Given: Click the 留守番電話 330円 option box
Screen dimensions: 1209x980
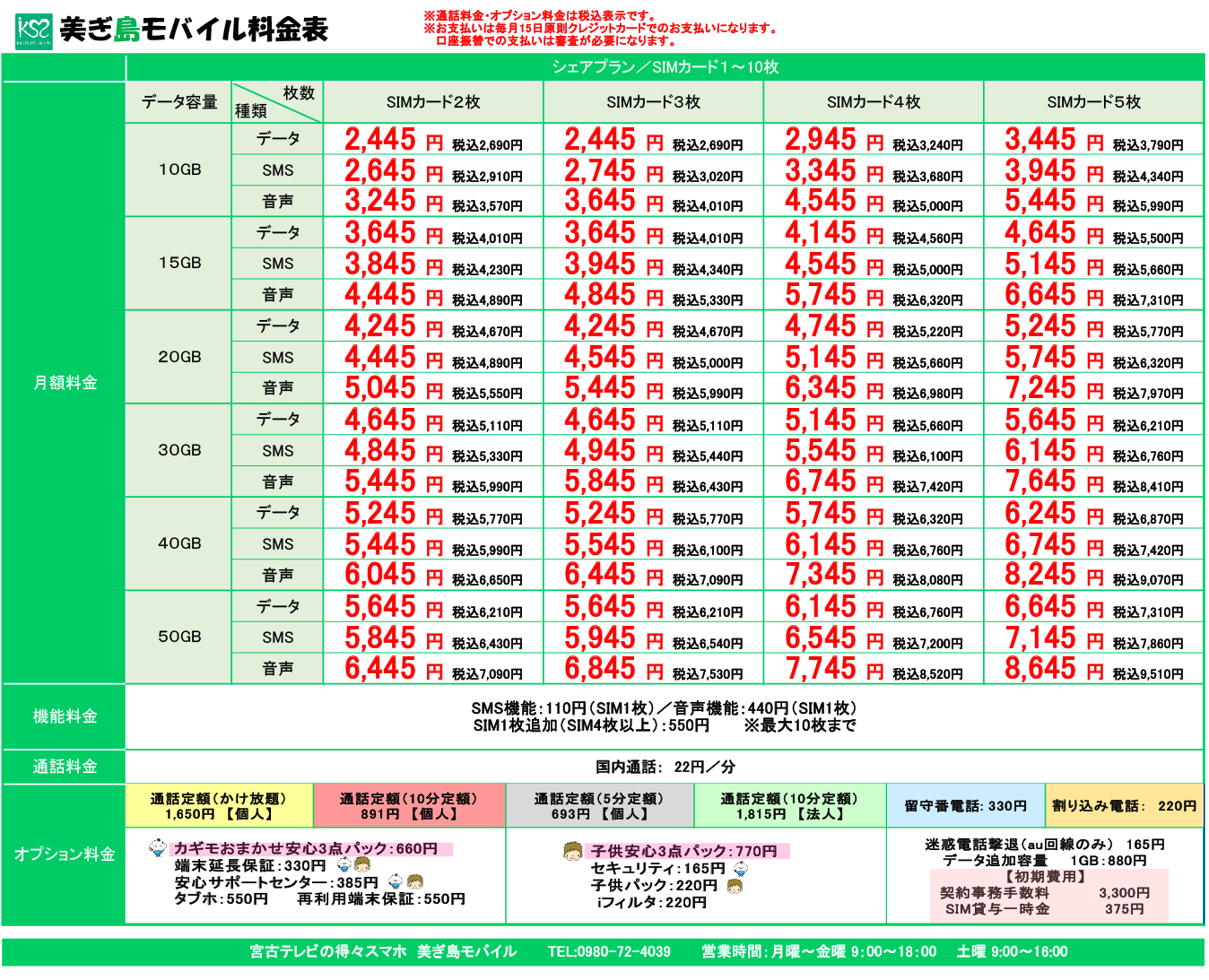Looking at the screenshot, I should (965, 806).
